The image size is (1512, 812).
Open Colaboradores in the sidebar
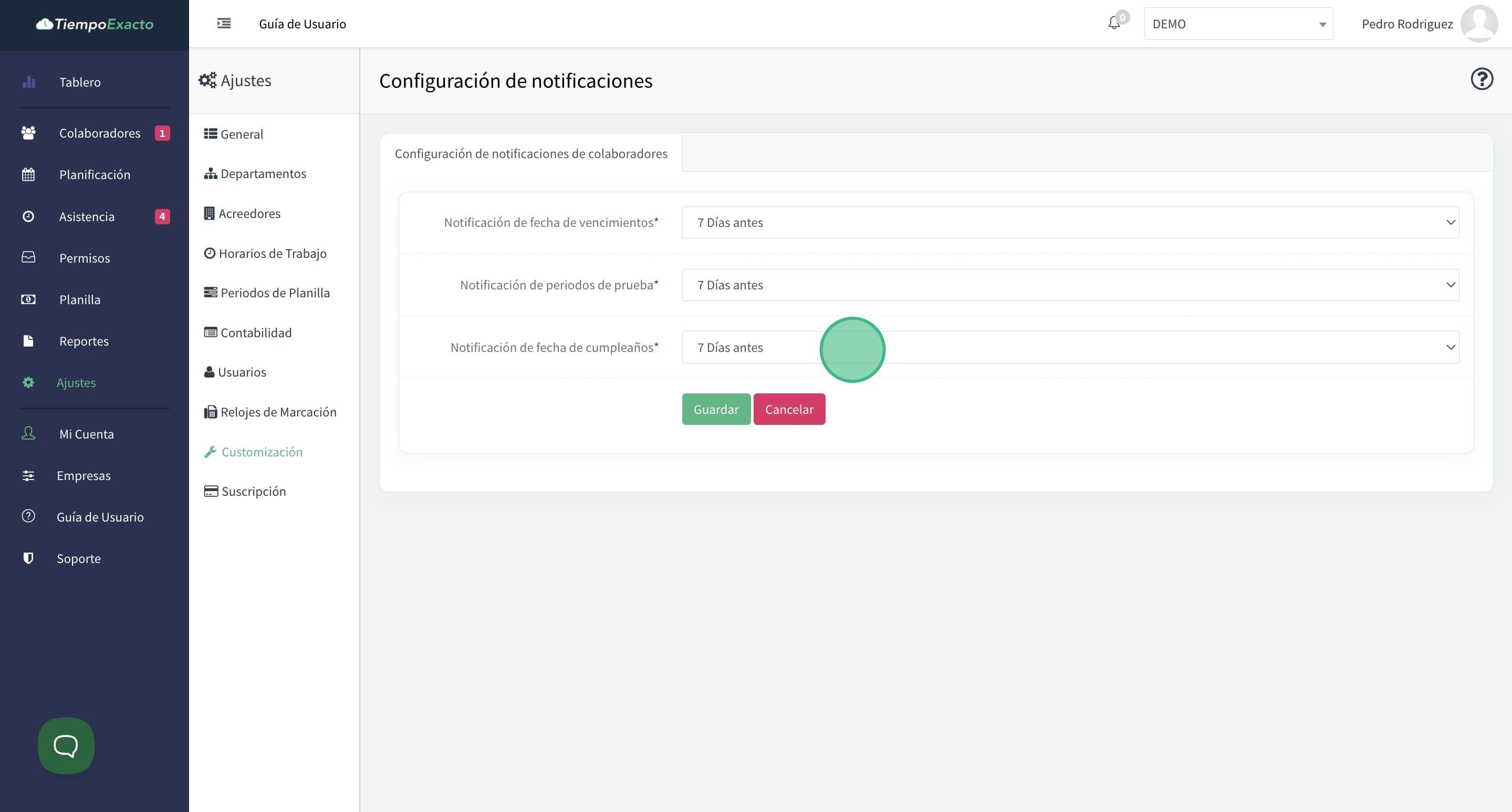pos(99,133)
